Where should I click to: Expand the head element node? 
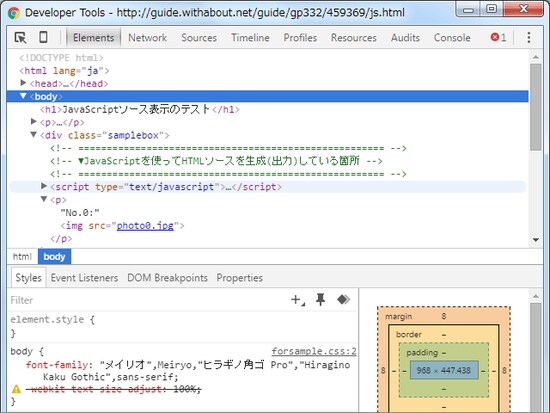pos(23,83)
